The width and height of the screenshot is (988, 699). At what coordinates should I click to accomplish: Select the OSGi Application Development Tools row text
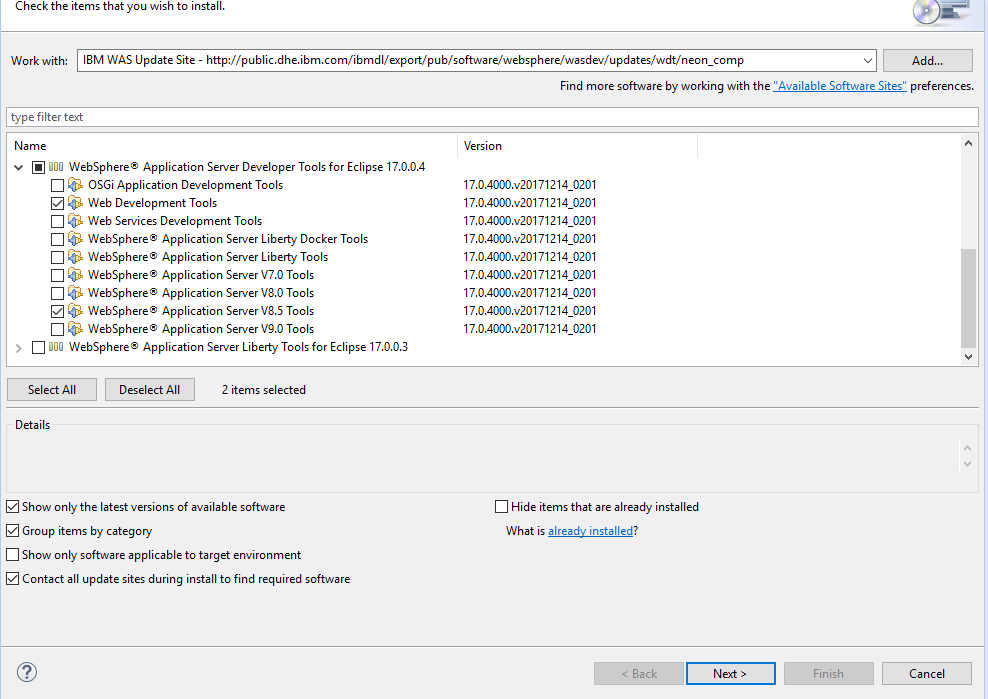click(x=185, y=185)
